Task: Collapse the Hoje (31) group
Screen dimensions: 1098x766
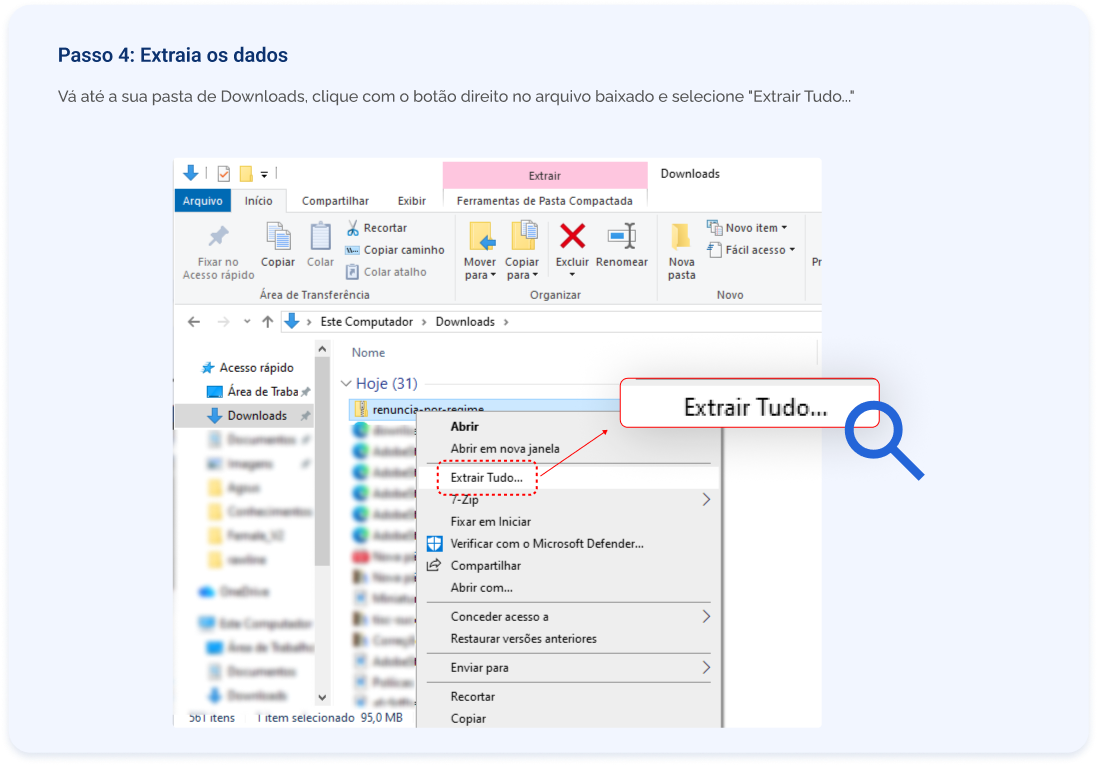Action: [346, 384]
